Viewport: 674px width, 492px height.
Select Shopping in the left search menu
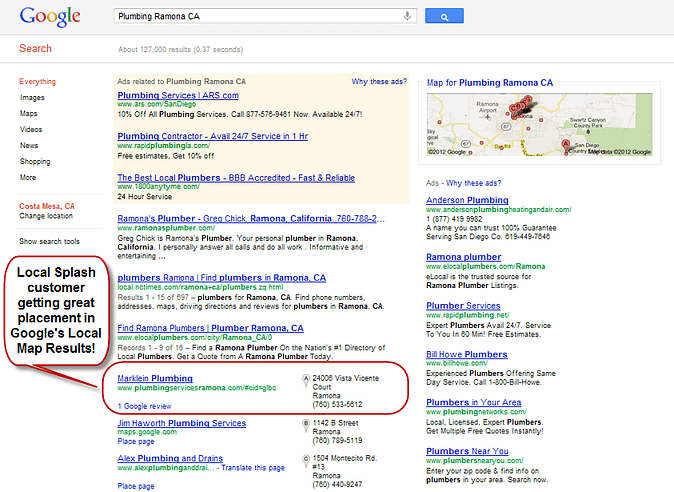coord(35,162)
